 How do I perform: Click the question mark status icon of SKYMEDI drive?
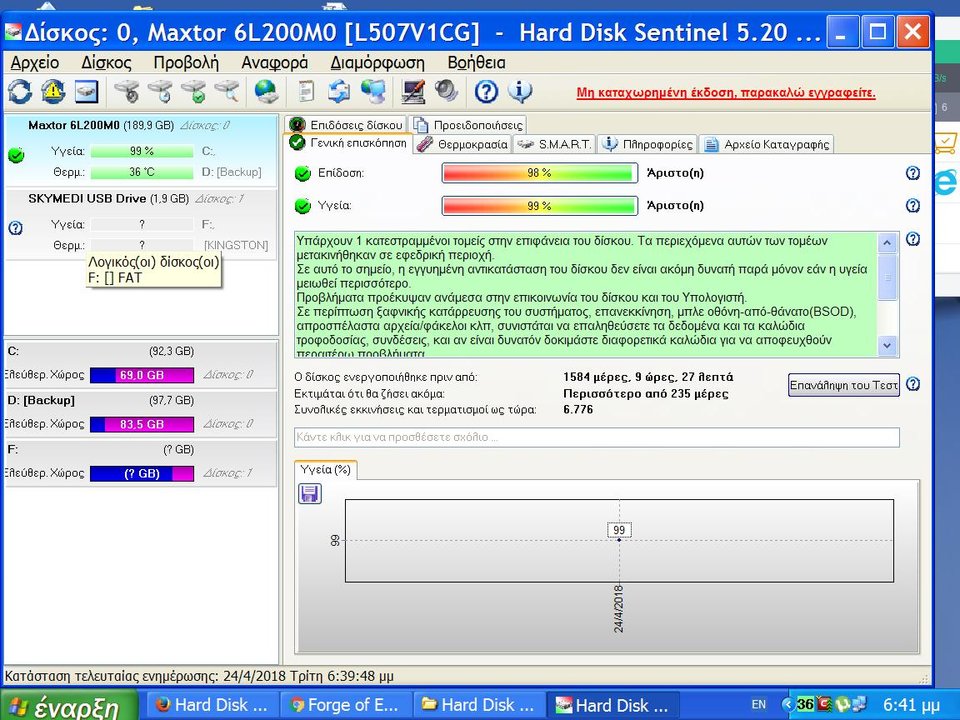pyautogui.click(x=16, y=228)
